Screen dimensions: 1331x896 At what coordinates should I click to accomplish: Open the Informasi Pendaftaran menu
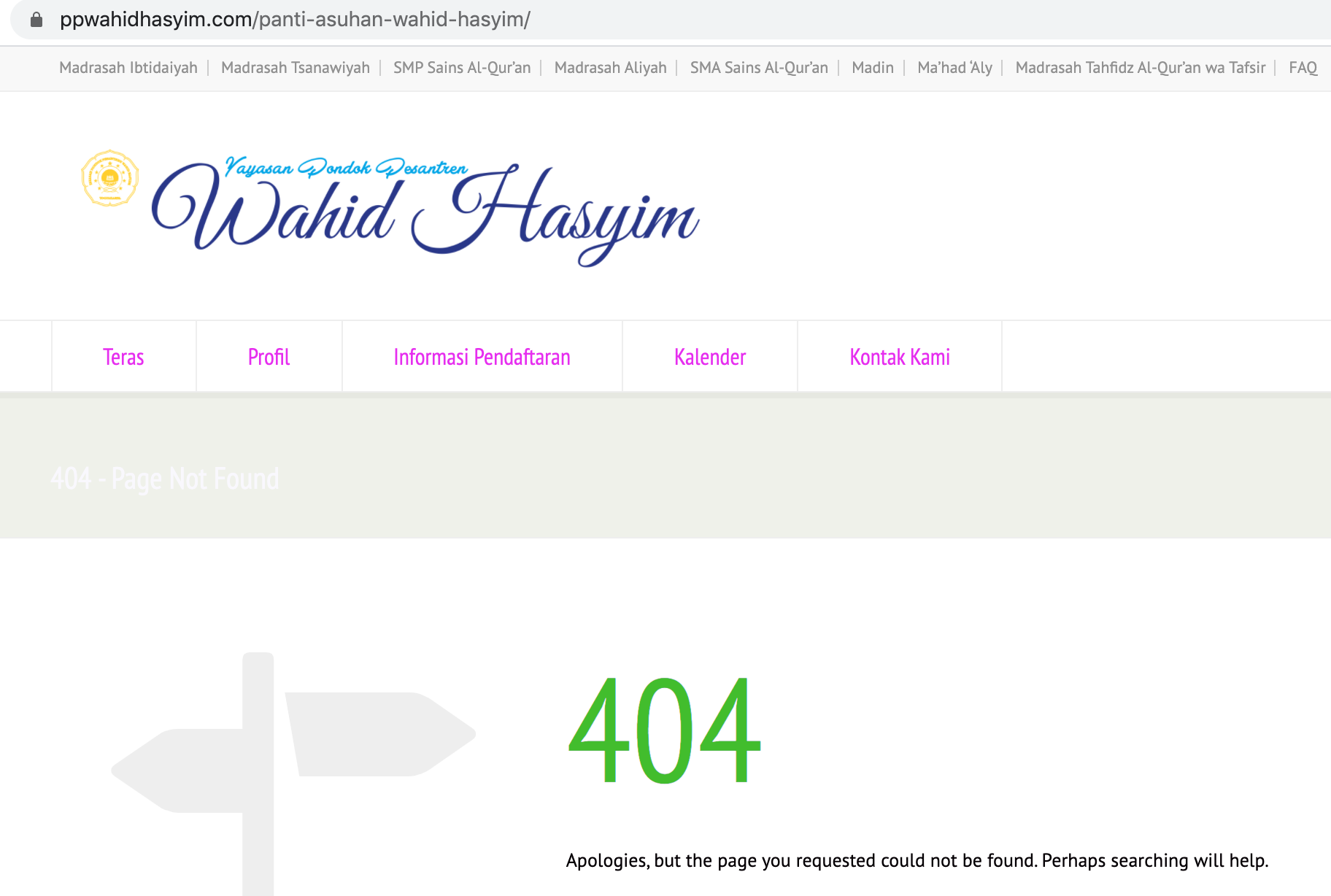coord(482,357)
